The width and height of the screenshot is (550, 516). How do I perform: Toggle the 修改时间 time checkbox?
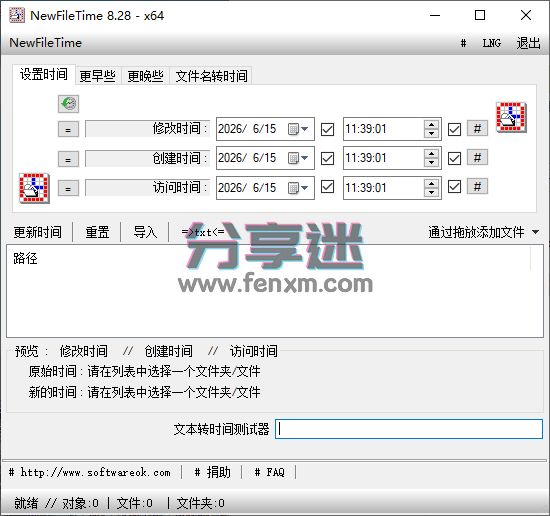point(454,129)
